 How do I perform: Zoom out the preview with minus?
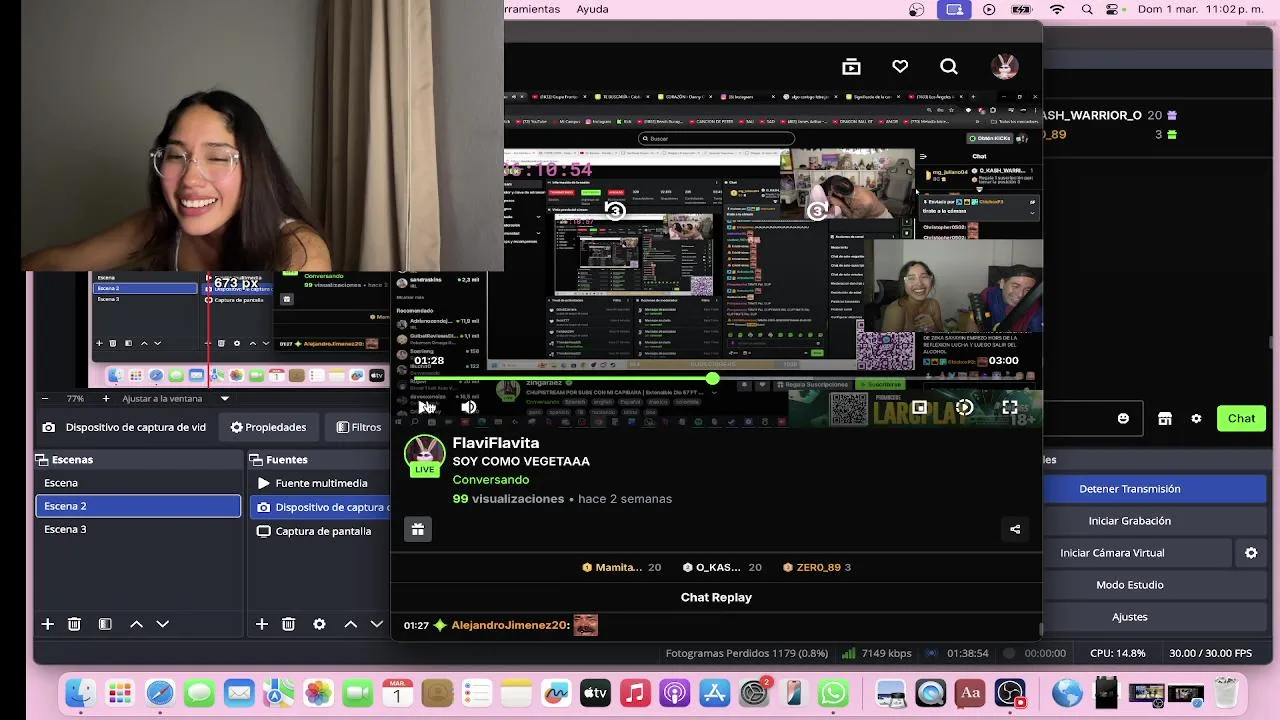pos(45,399)
